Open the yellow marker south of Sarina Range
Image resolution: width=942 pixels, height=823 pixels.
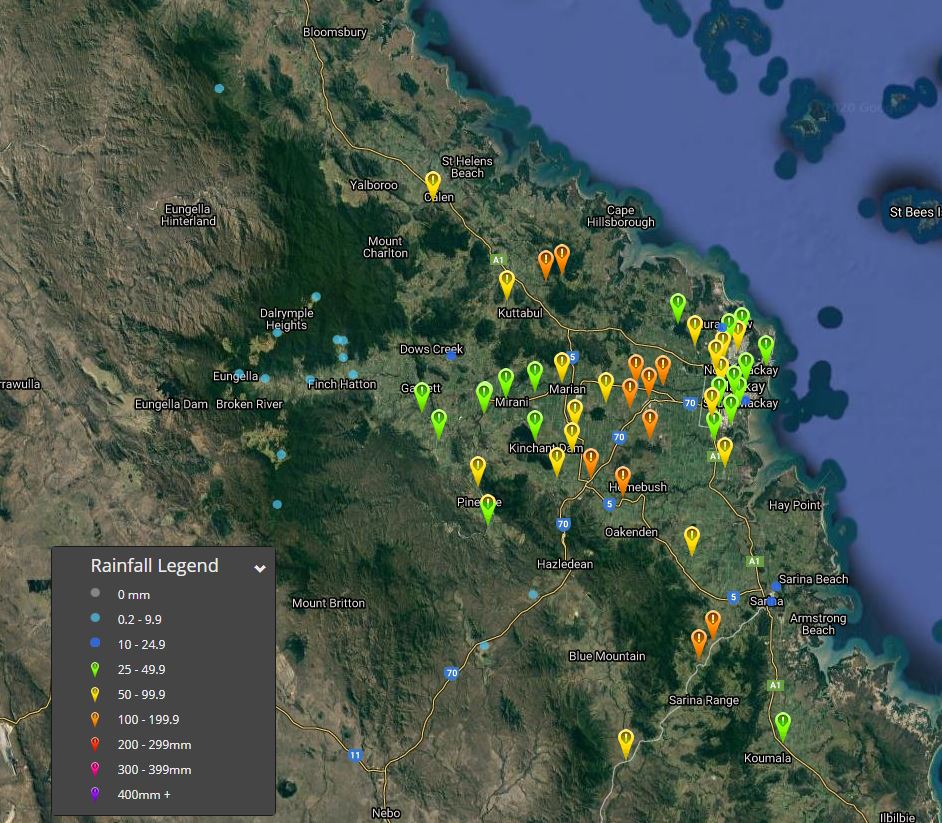pyautogui.click(x=626, y=742)
